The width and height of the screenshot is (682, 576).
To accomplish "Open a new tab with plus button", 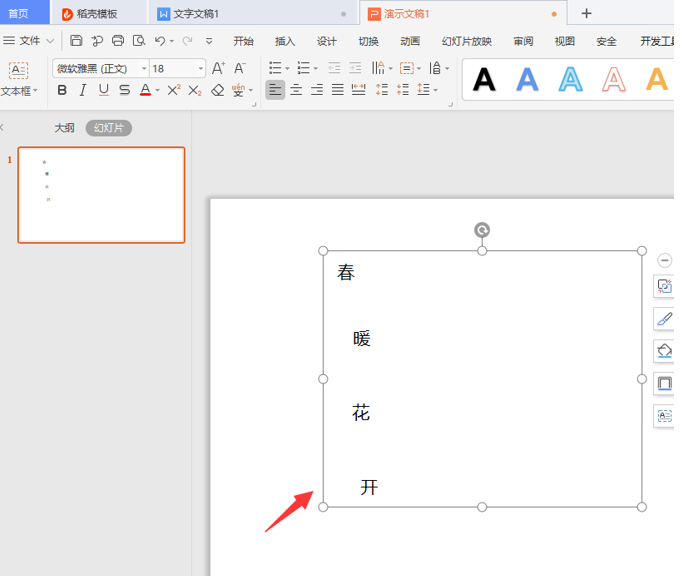I will coord(586,13).
